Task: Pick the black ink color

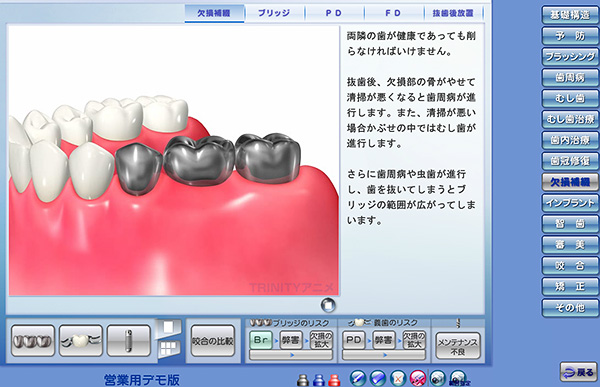Action: pyautogui.click(x=303, y=380)
